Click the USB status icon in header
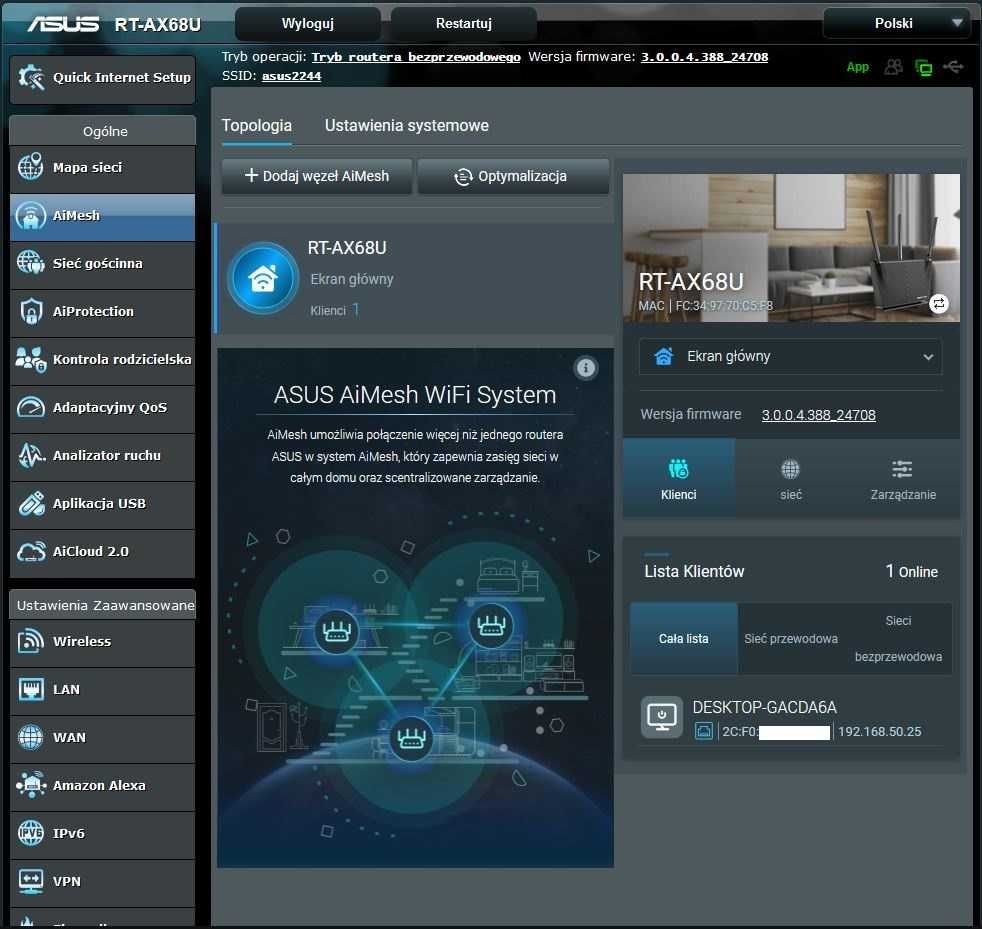This screenshot has width=982, height=929. click(x=953, y=66)
